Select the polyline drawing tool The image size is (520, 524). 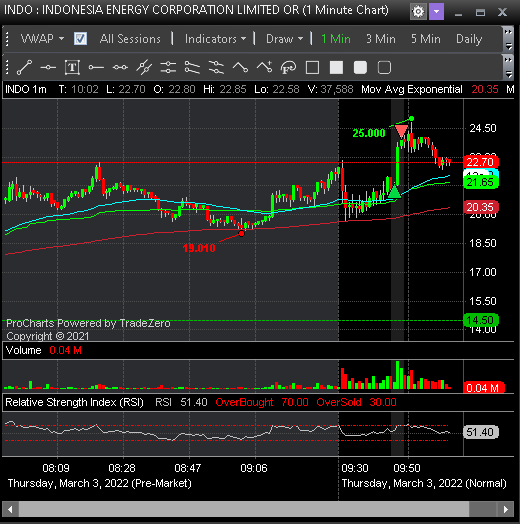pyautogui.click(x=240, y=68)
